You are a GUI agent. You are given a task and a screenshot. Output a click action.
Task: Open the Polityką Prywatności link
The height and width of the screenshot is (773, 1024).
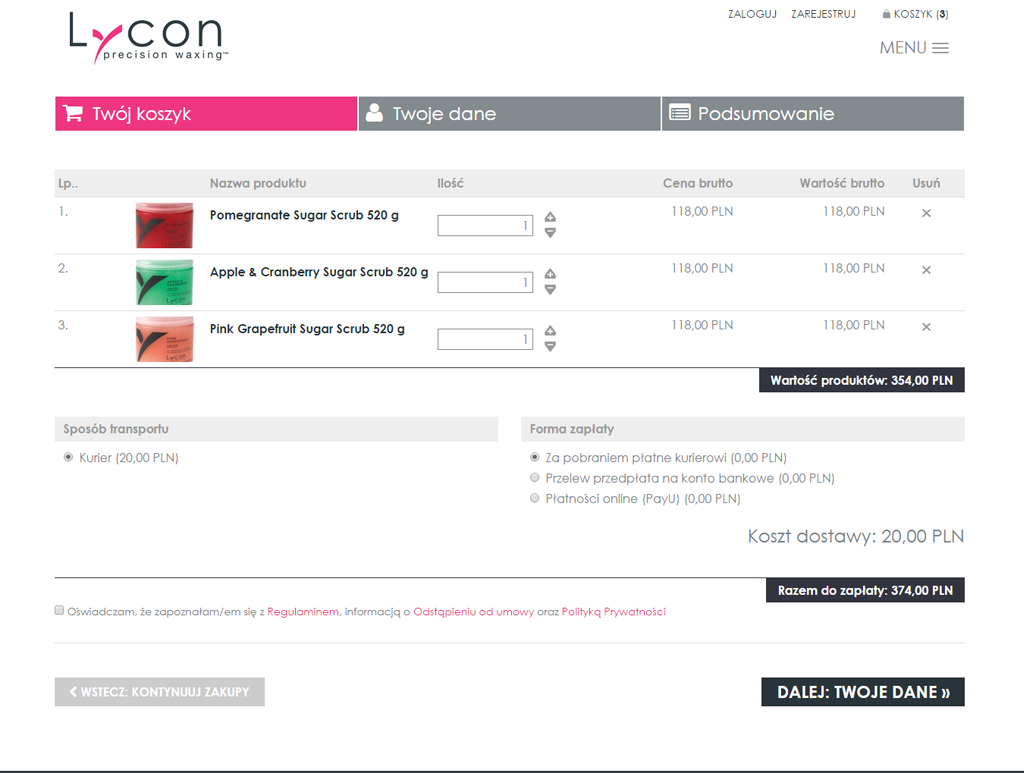[613, 612]
